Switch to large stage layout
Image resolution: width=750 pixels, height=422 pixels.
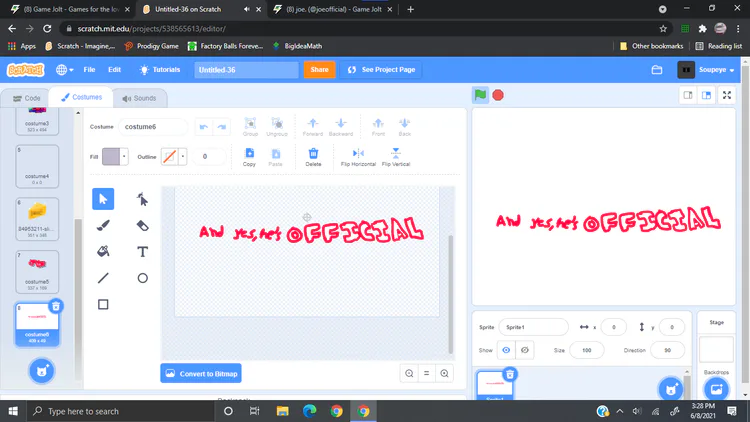click(706, 95)
